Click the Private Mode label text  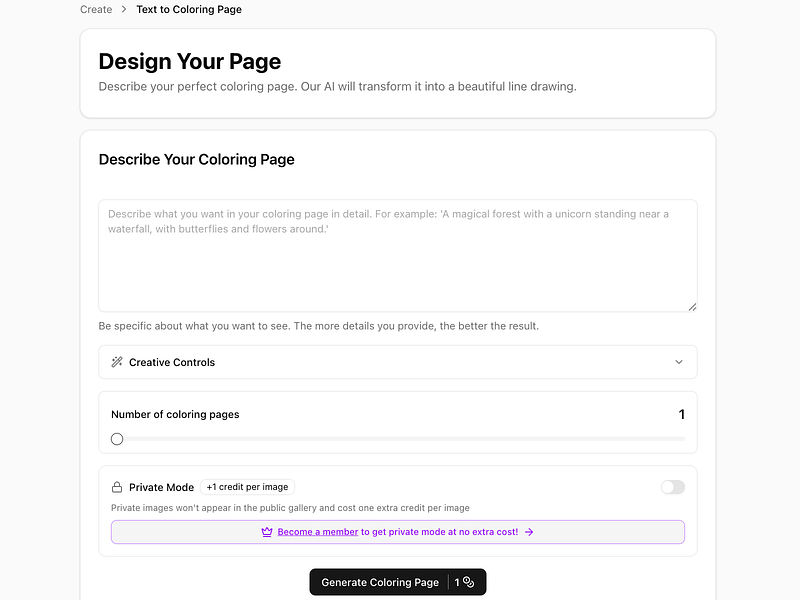161,487
